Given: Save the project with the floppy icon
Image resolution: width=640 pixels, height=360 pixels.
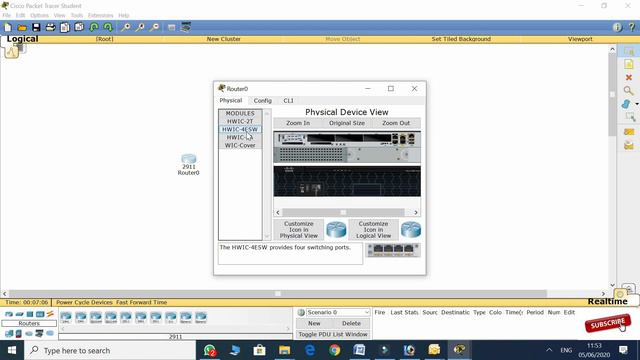Looking at the screenshot, I should coord(36,27).
